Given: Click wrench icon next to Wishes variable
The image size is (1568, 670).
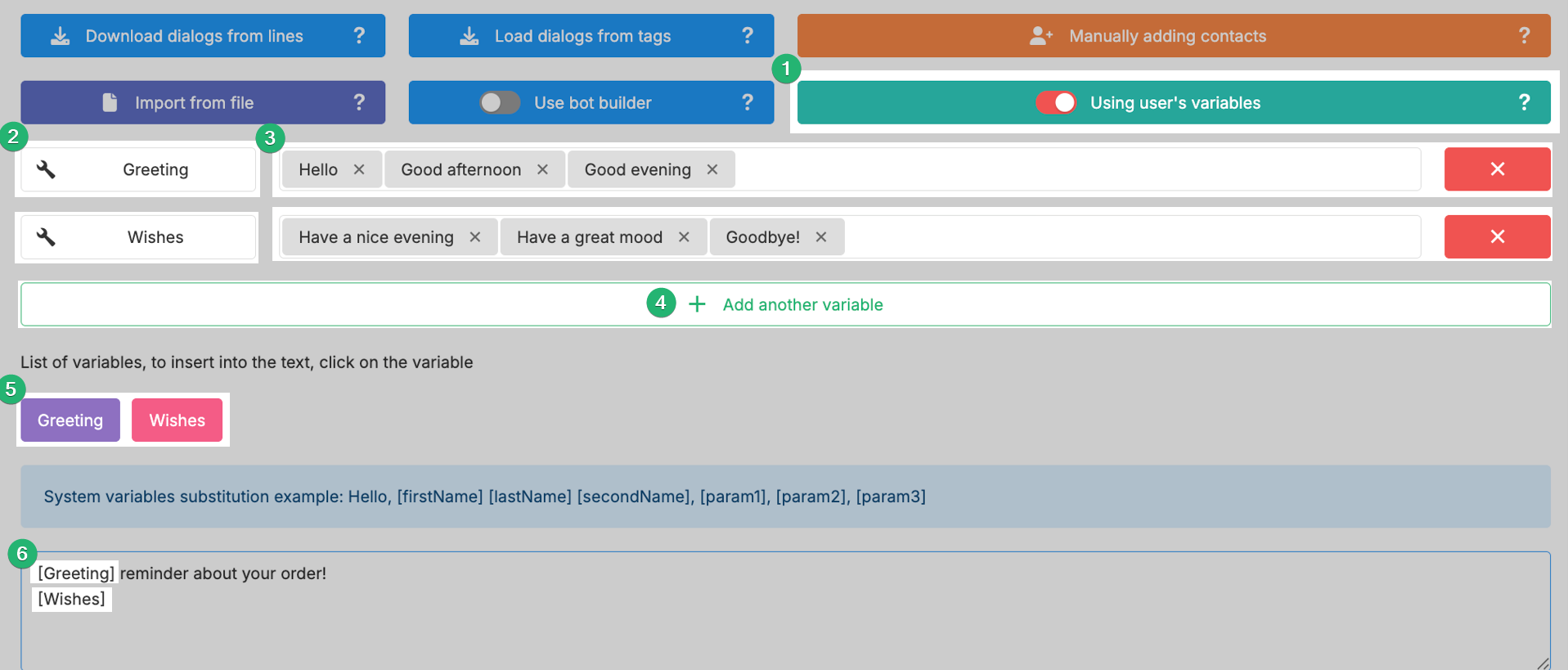Looking at the screenshot, I should 47,237.
